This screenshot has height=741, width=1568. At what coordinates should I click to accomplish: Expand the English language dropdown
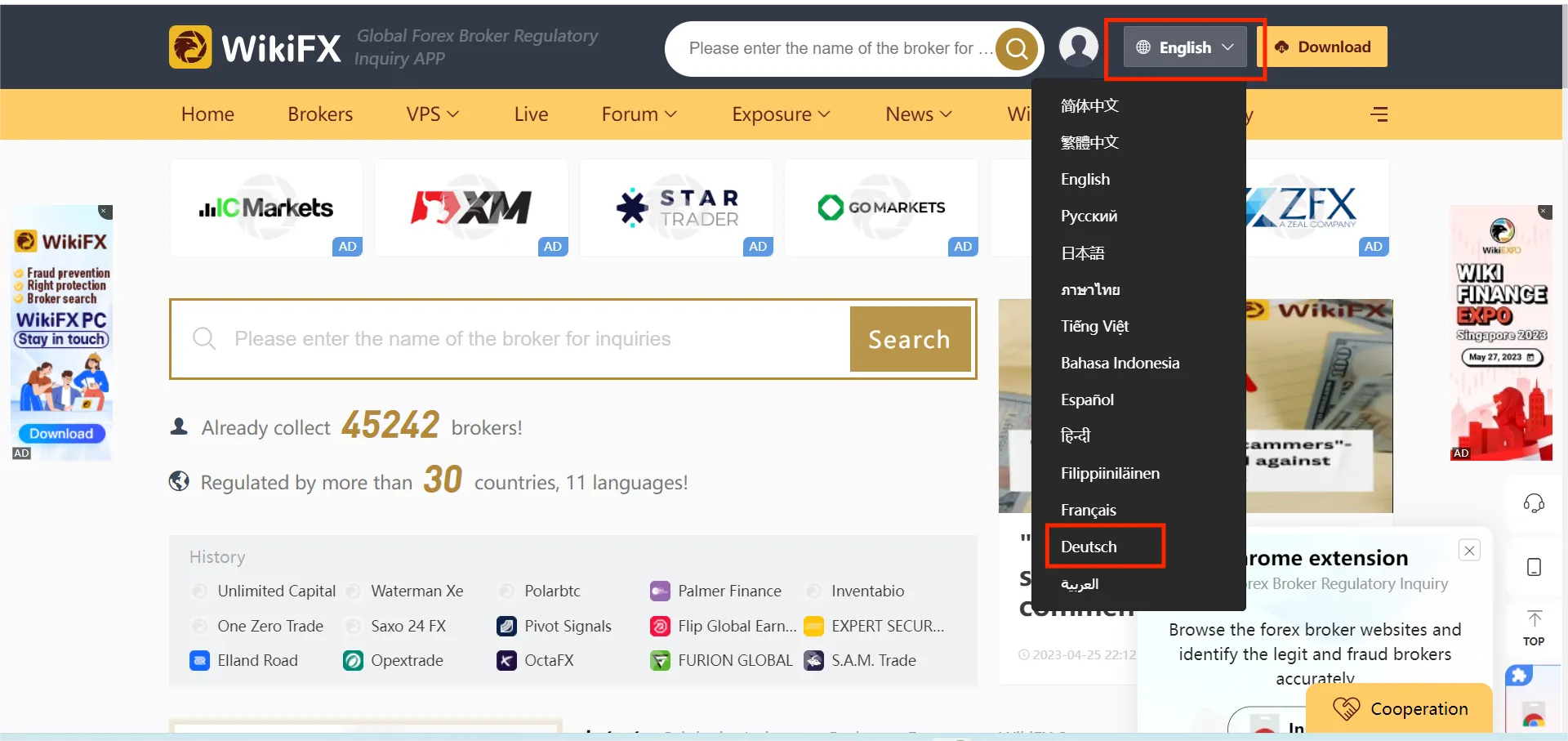pos(1185,47)
